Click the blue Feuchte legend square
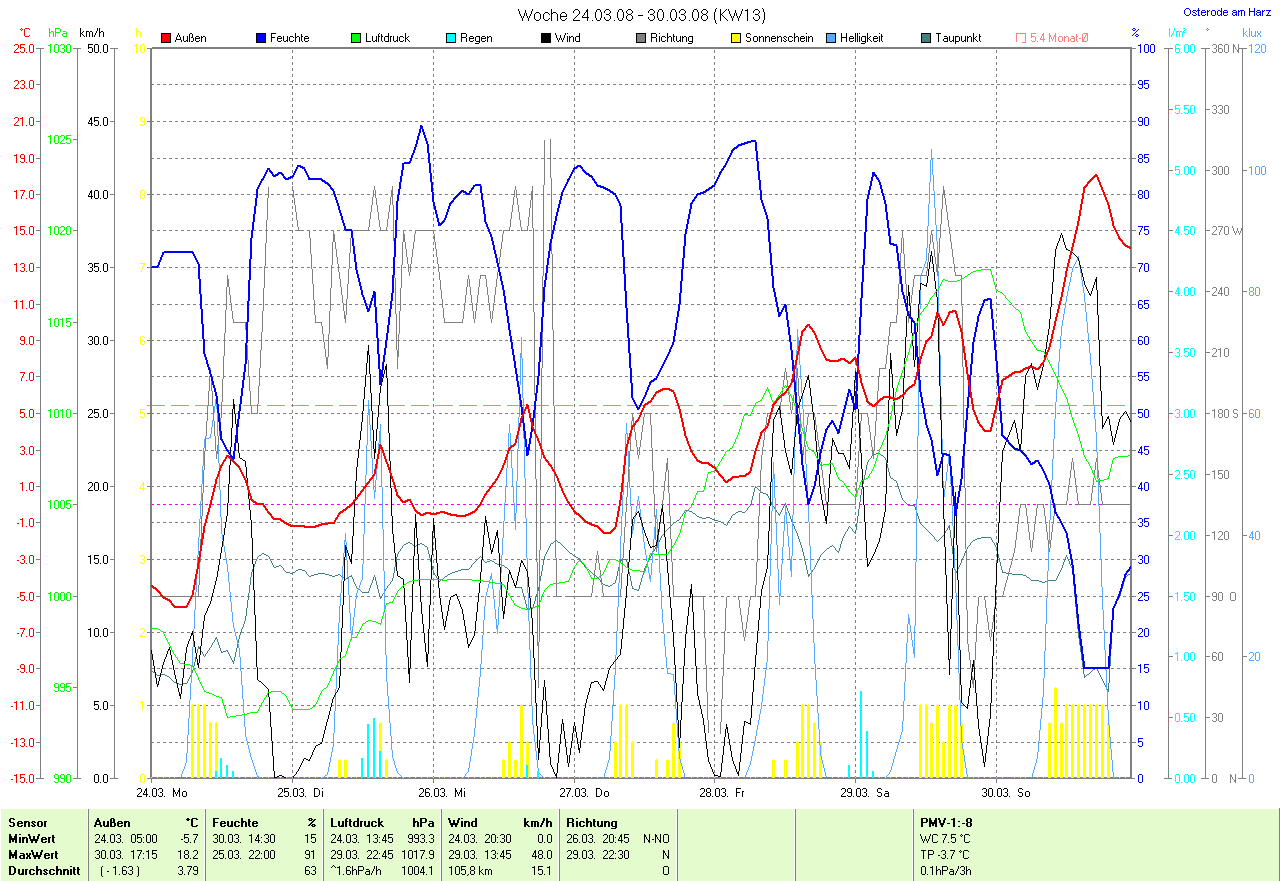The height and width of the screenshot is (881, 1280). coord(262,38)
